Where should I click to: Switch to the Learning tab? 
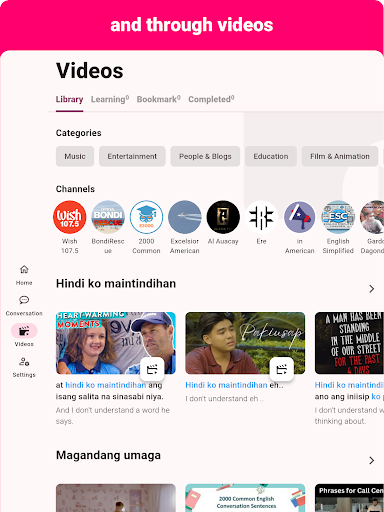tap(110, 99)
